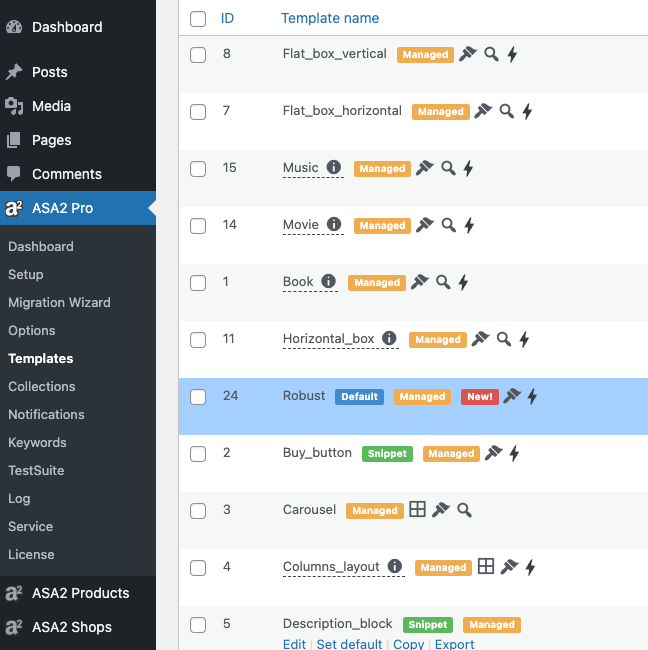Click the magnifier icon in Horizontal_box row

pos(504,339)
